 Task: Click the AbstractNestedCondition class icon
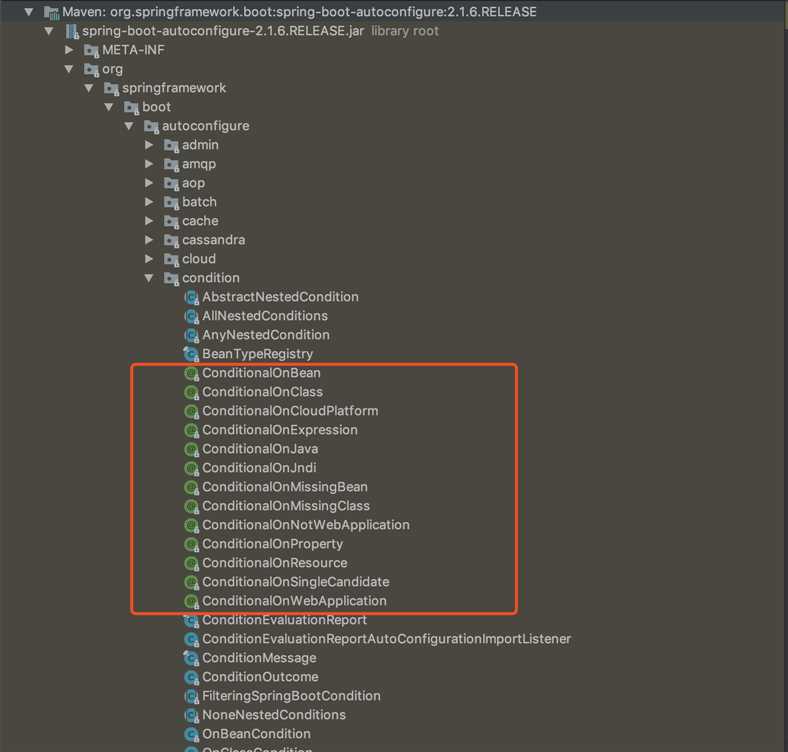point(191,298)
